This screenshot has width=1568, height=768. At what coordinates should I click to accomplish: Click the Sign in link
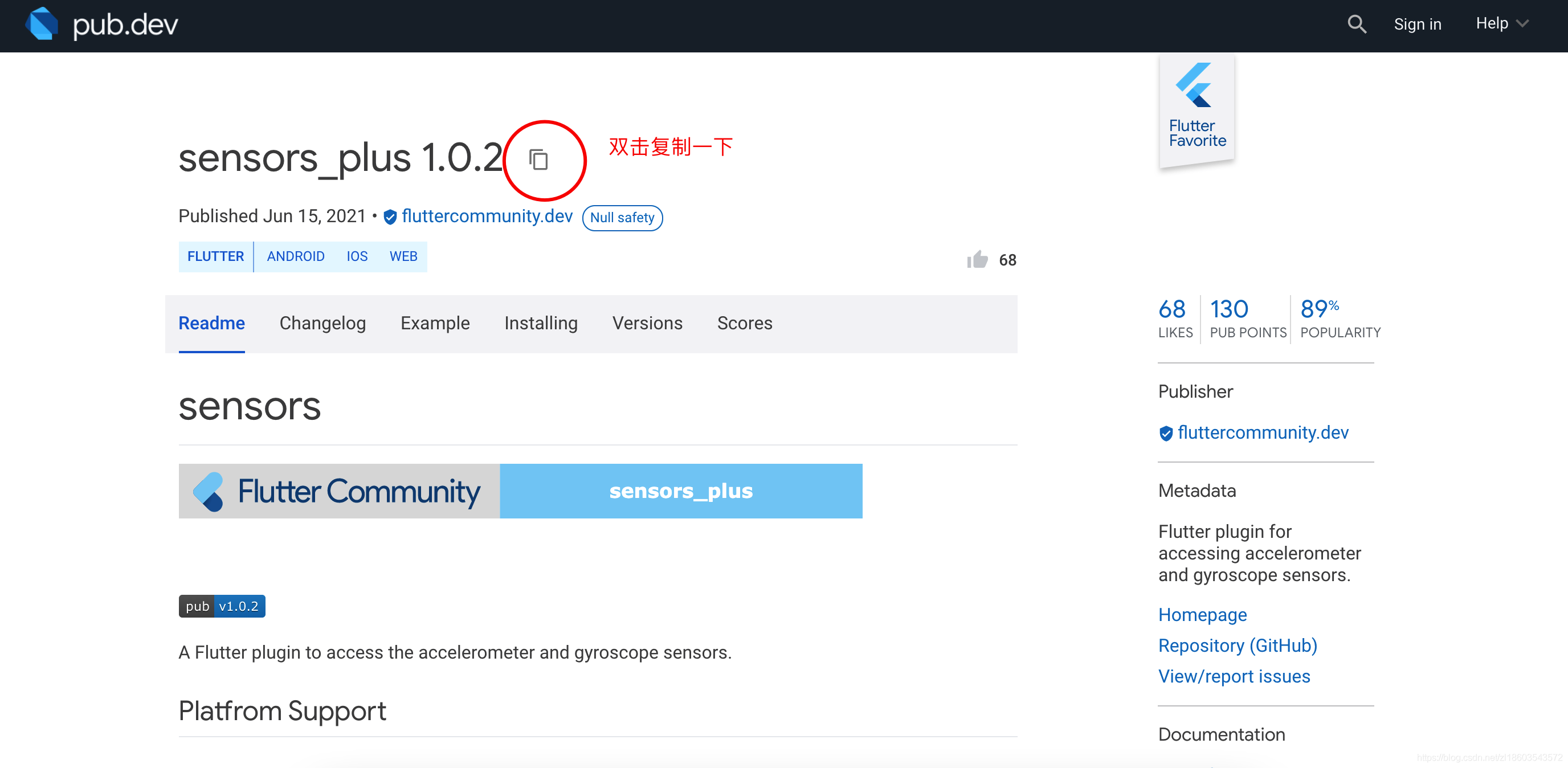point(1418,24)
